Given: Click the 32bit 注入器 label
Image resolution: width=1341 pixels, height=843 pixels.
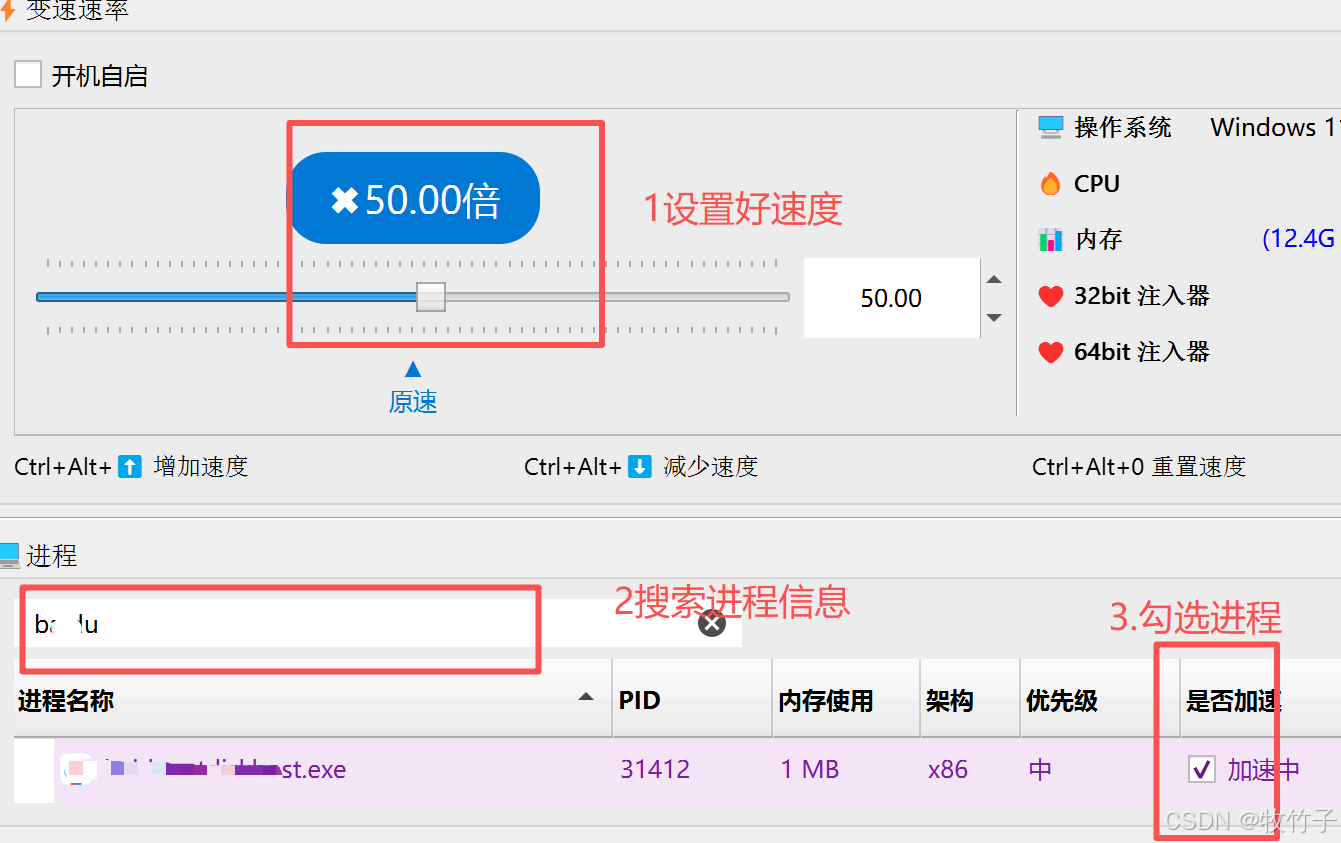Looking at the screenshot, I should 1142,296.
